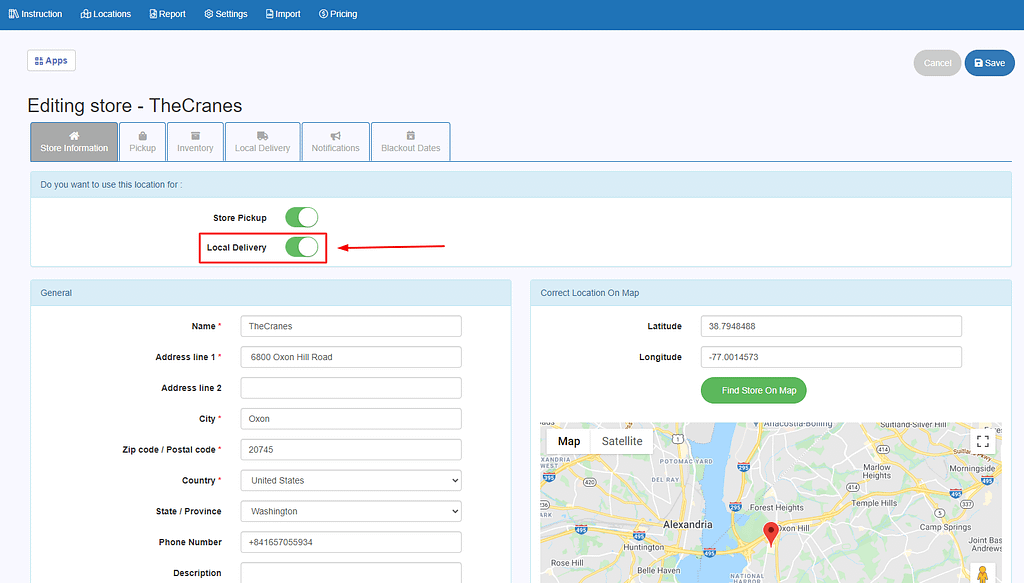Image resolution: width=1024 pixels, height=583 pixels.
Task: Open the Report menu item
Action: coord(167,14)
